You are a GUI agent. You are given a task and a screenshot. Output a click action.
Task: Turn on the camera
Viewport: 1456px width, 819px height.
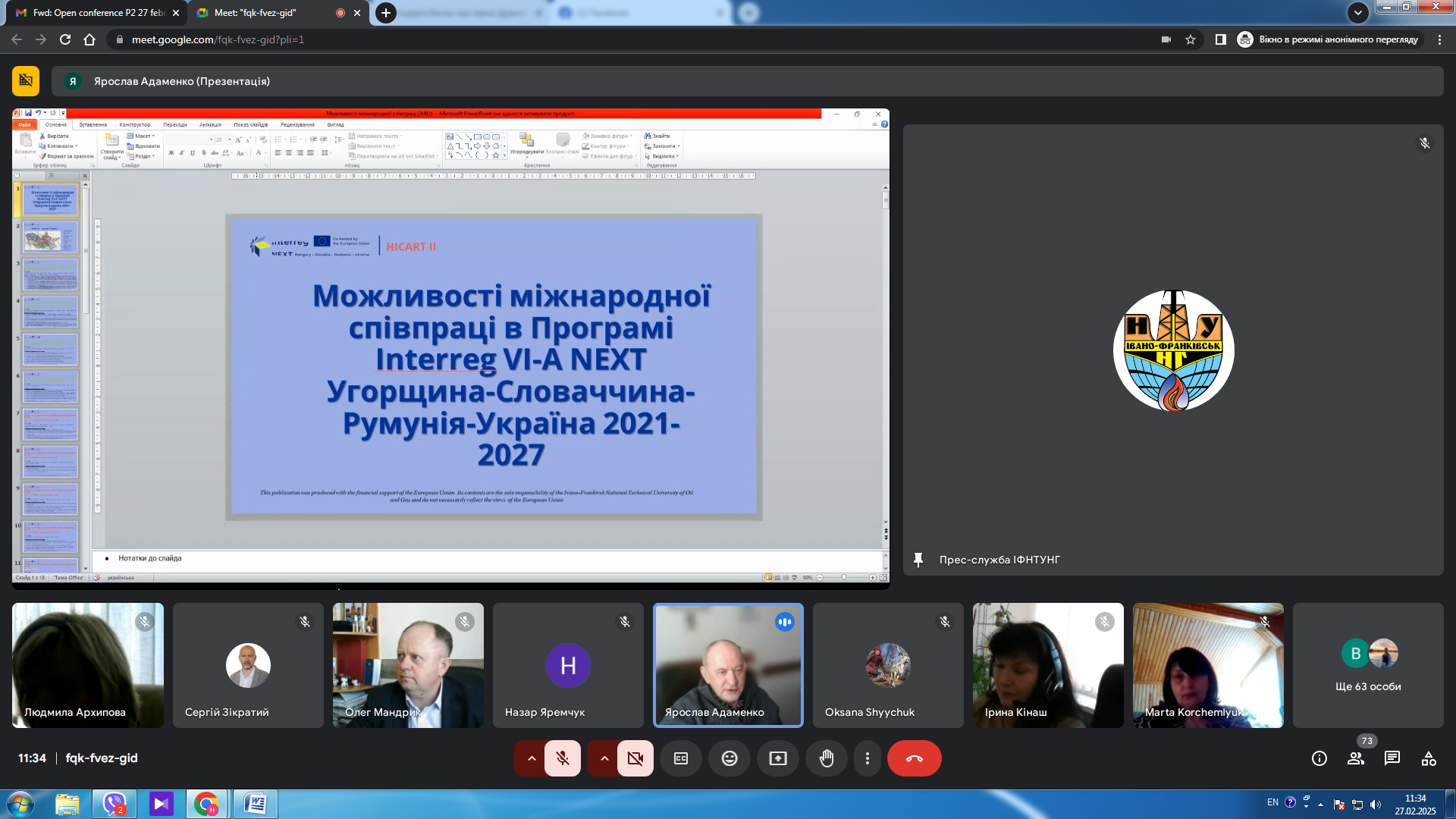pos(635,758)
